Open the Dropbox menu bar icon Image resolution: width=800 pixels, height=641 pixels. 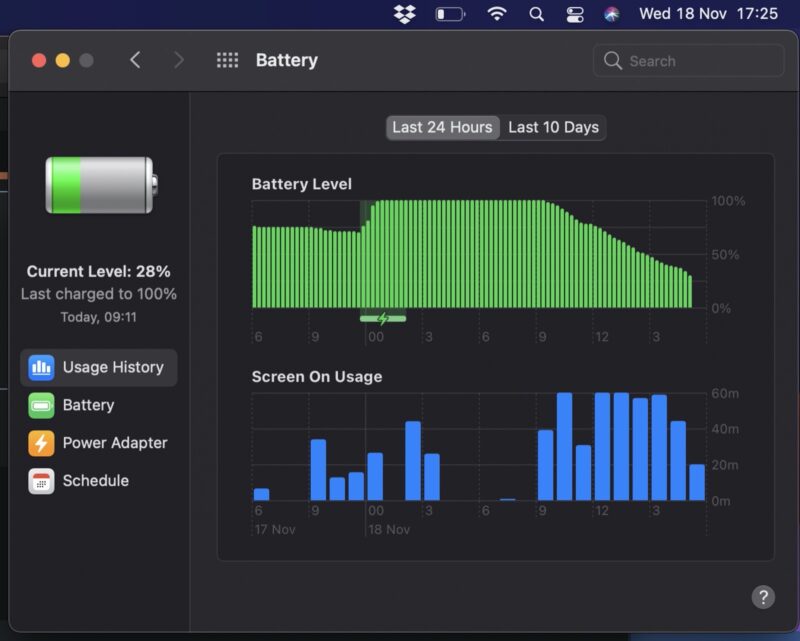(404, 14)
